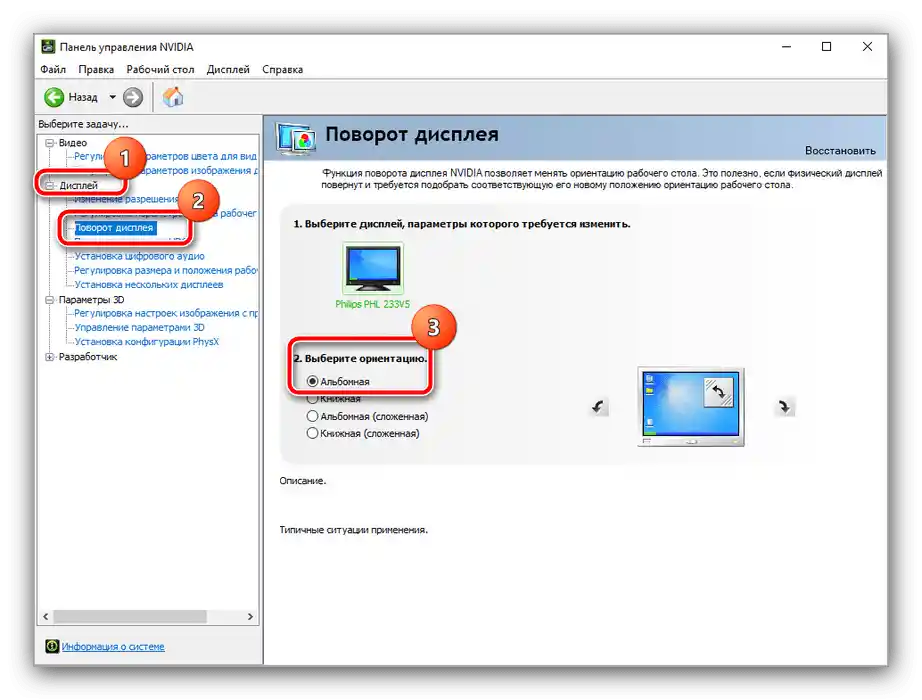Minimize the NVIDIA control panel window
This screenshot has width=922, height=700.
[786, 46]
